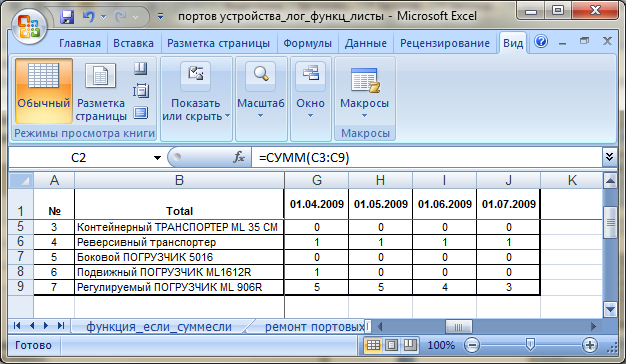Select Page Layout view status bar icon
This screenshot has width=626, height=364.
391,345
